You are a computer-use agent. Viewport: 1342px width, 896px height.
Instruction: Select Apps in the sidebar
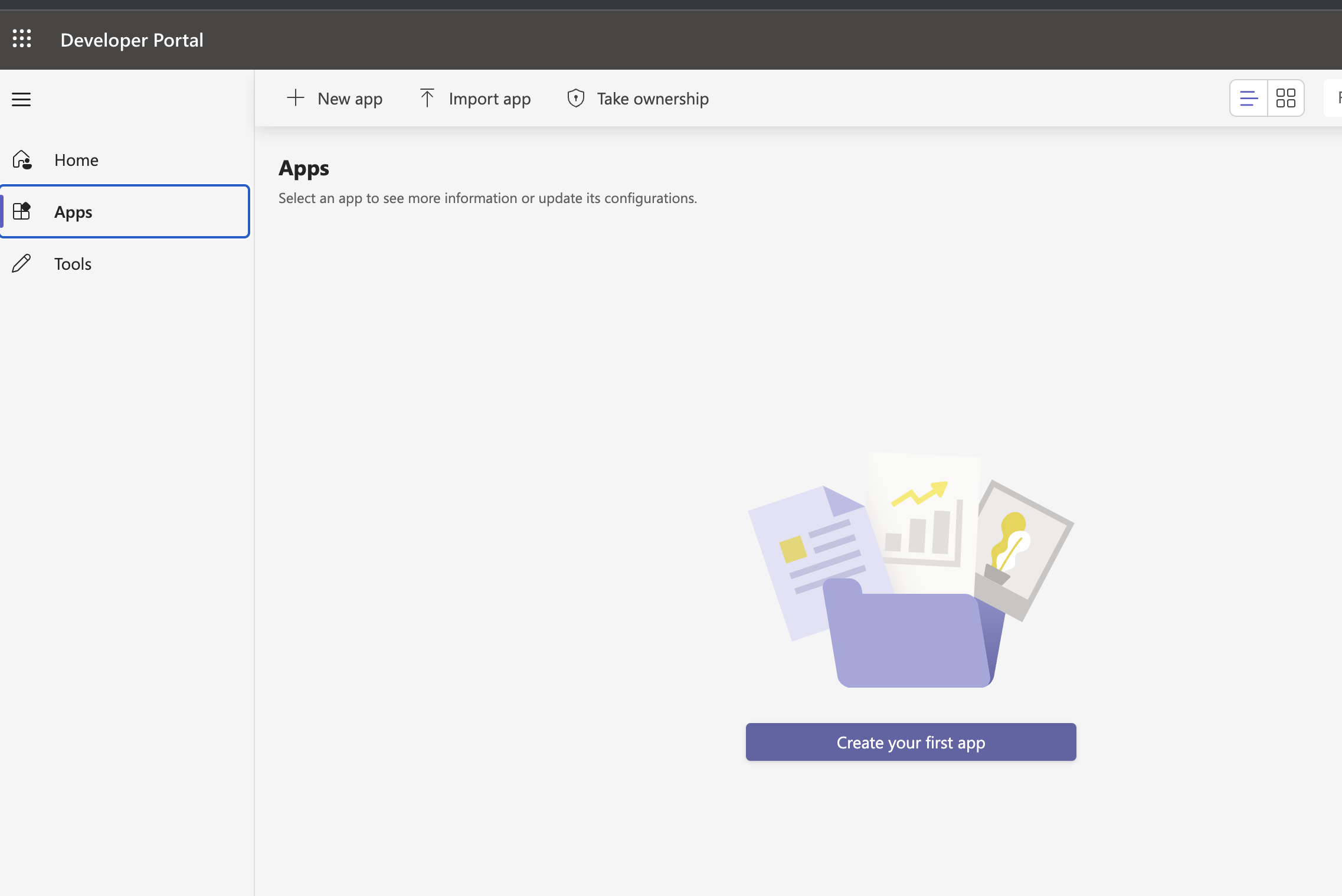[x=125, y=211]
